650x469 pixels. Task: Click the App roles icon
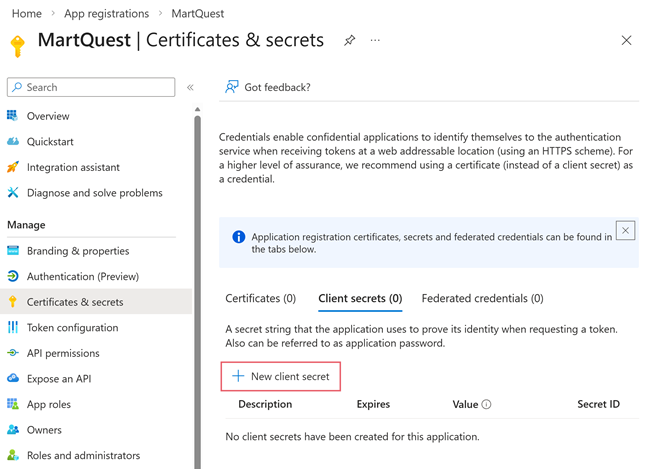pyautogui.click(x=13, y=404)
